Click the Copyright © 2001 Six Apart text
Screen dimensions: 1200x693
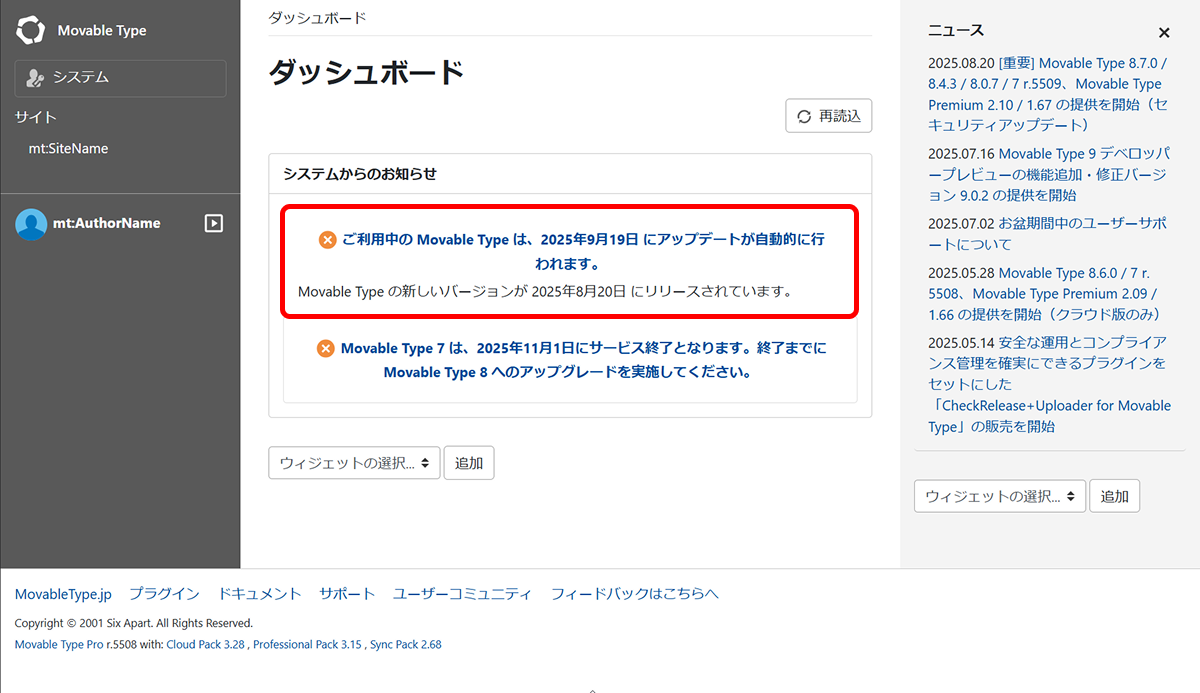(x=134, y=623)
